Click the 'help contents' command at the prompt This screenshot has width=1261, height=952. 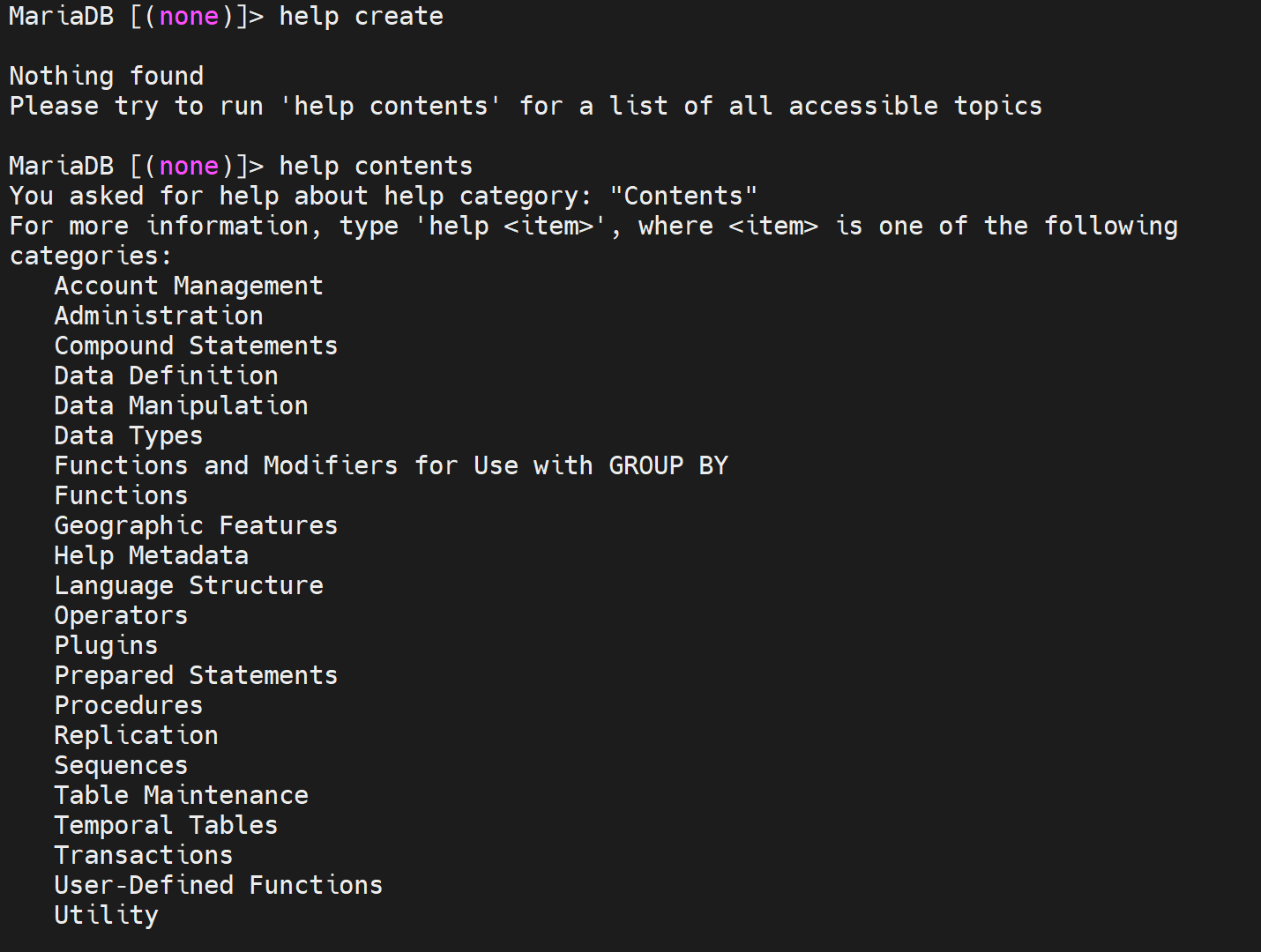(x=376, y=166)
